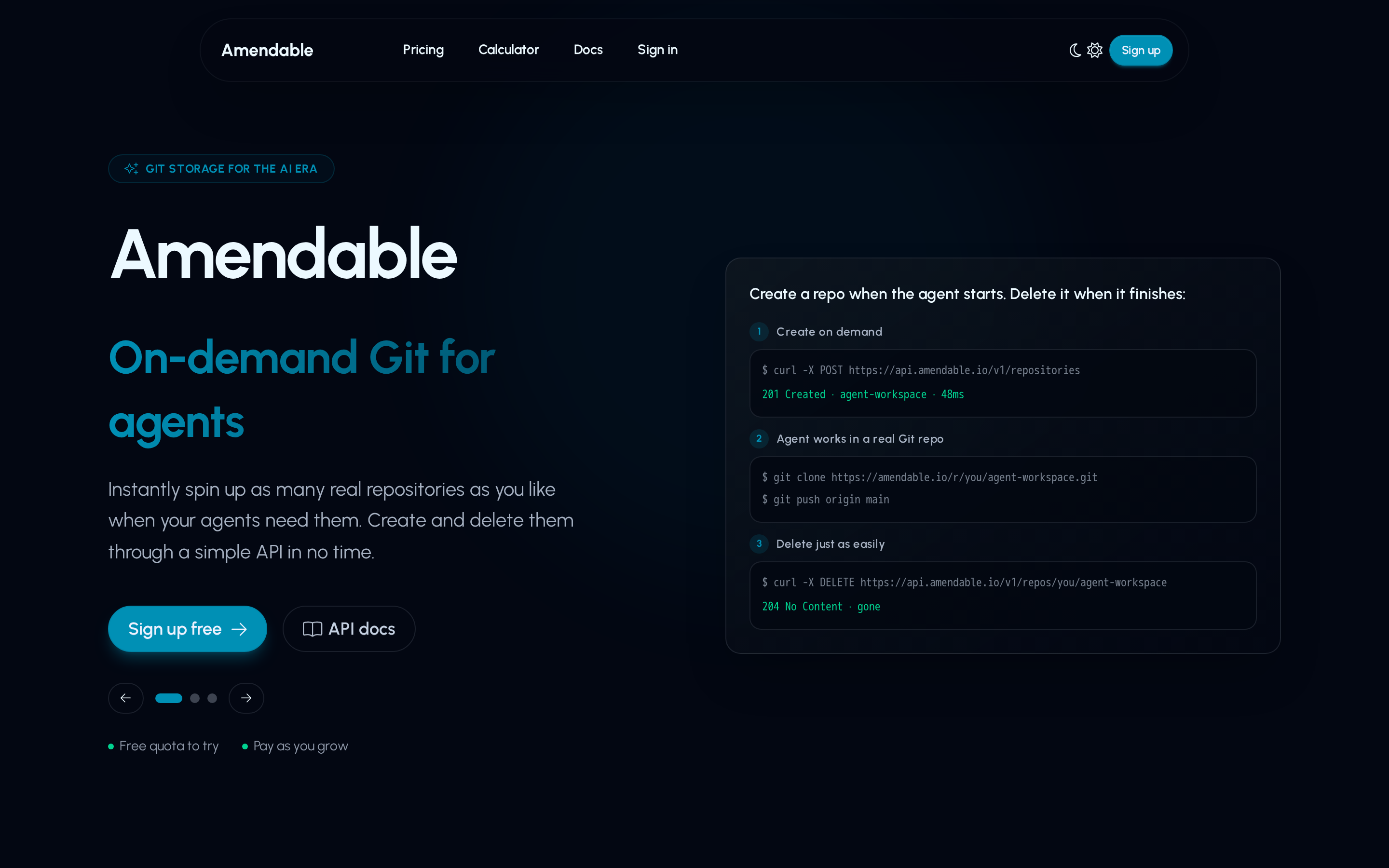Click the arrow icon on Sign up free

[239, 629]
